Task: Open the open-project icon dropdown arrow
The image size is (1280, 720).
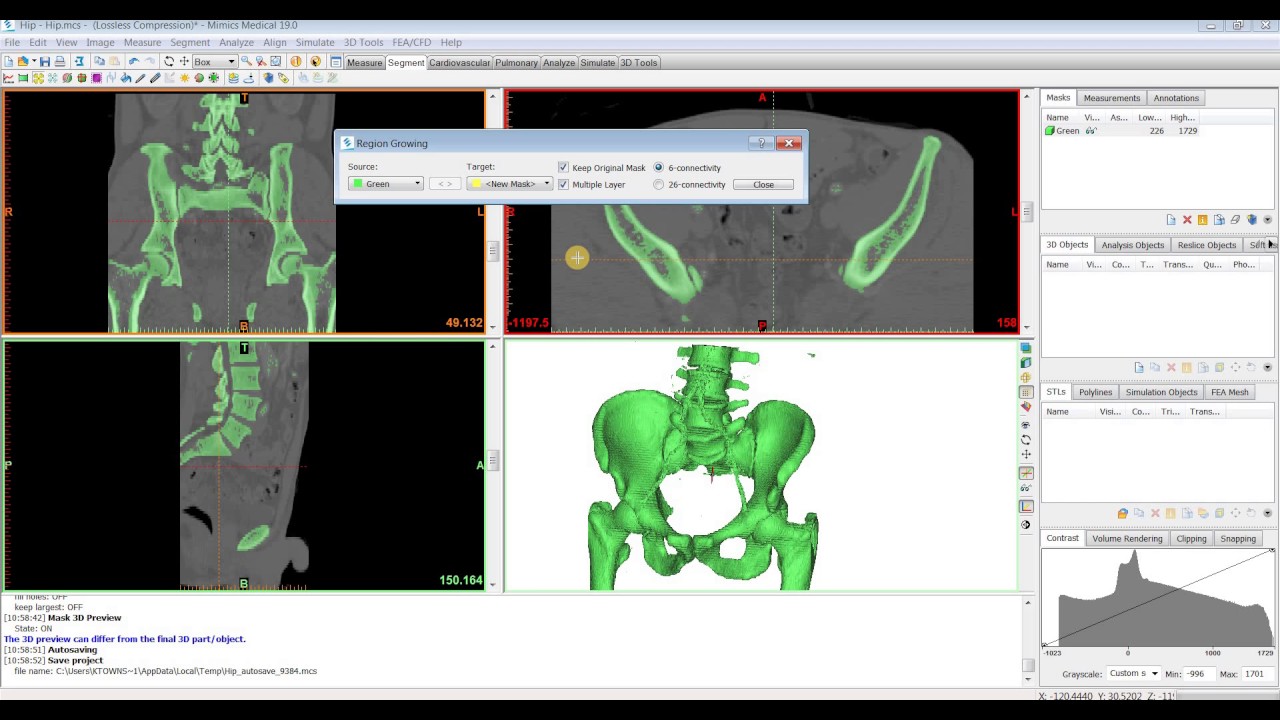Action: [x=34, y=62]
